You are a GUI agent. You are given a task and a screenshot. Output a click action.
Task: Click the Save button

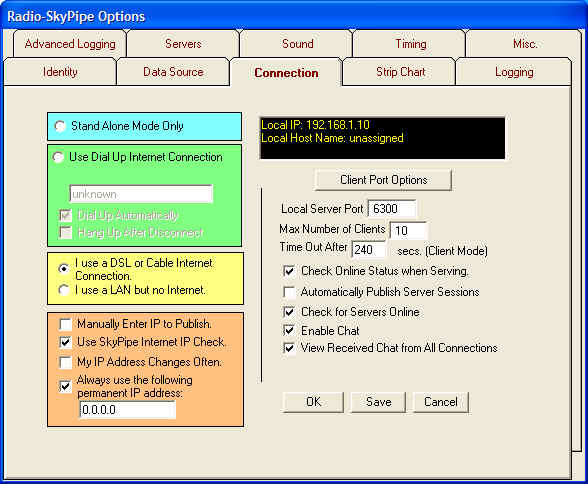378,402
